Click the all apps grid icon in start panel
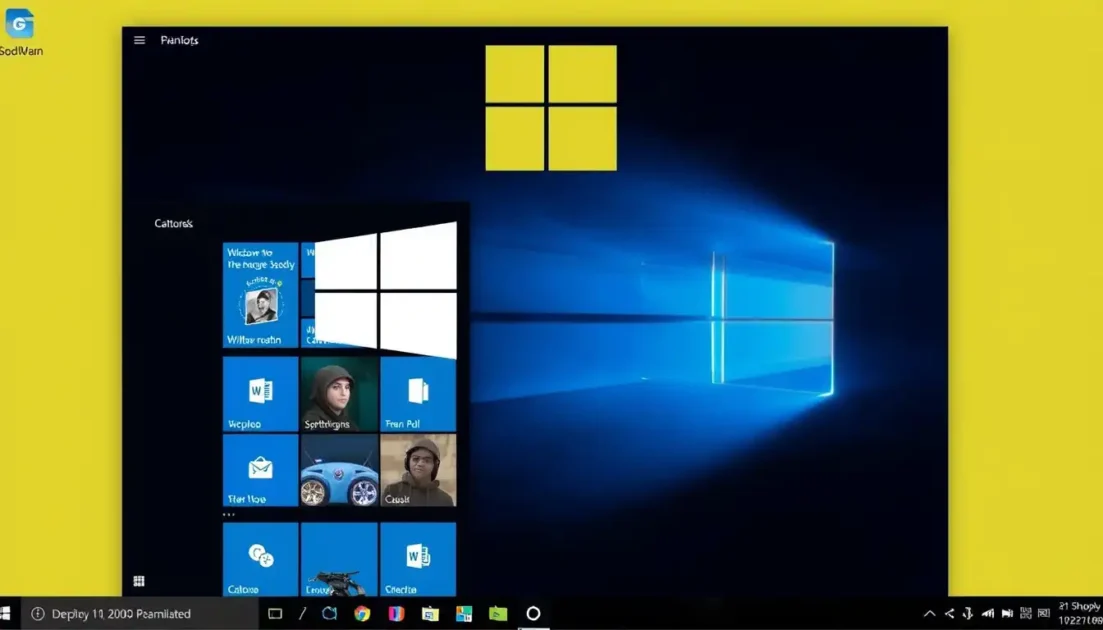This screenshot has height=630, width=1103. [x=139, y=581]
